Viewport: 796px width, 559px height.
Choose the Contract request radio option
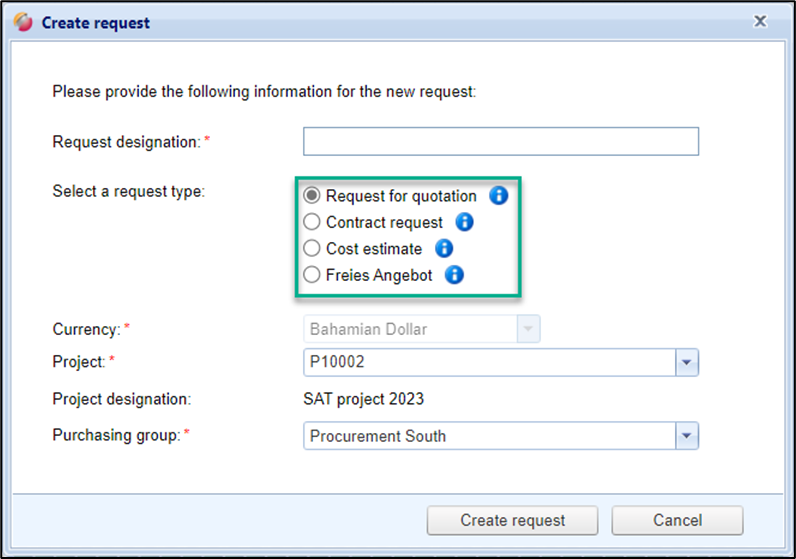312,222
